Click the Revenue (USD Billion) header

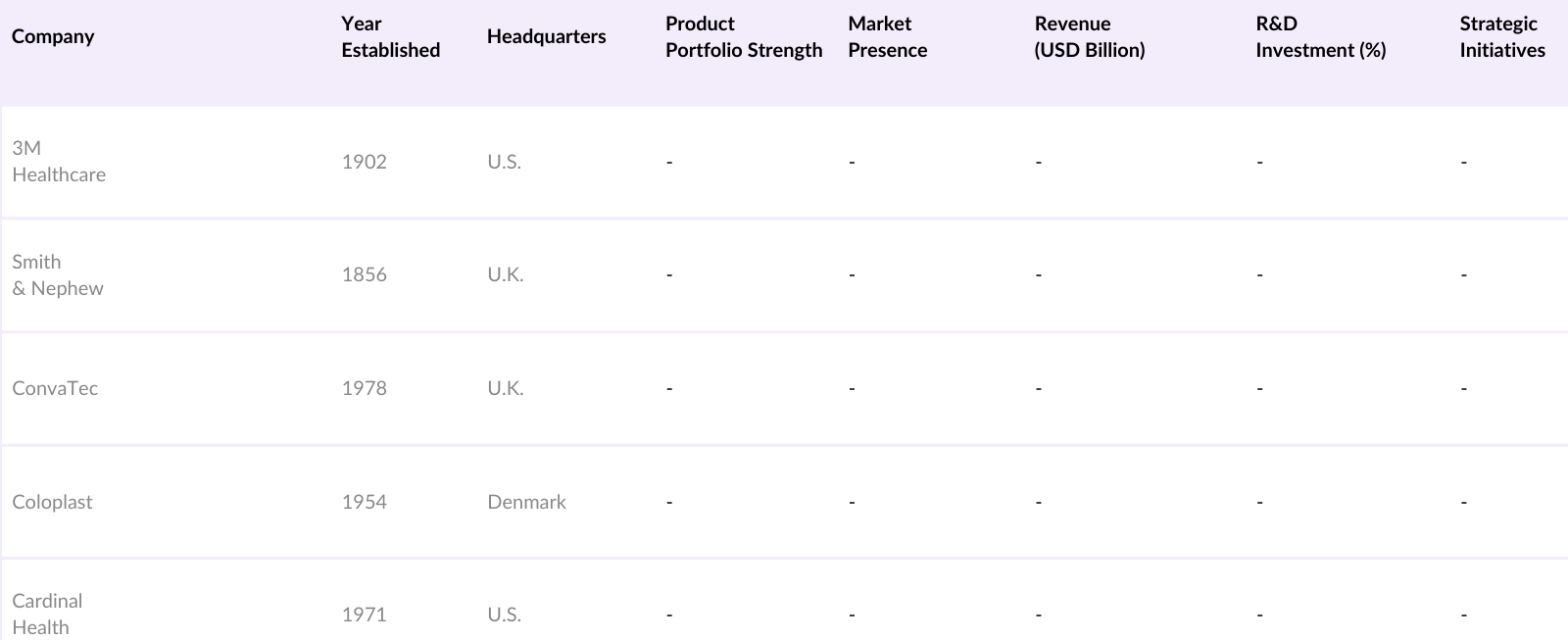[x=1089, y=36]
